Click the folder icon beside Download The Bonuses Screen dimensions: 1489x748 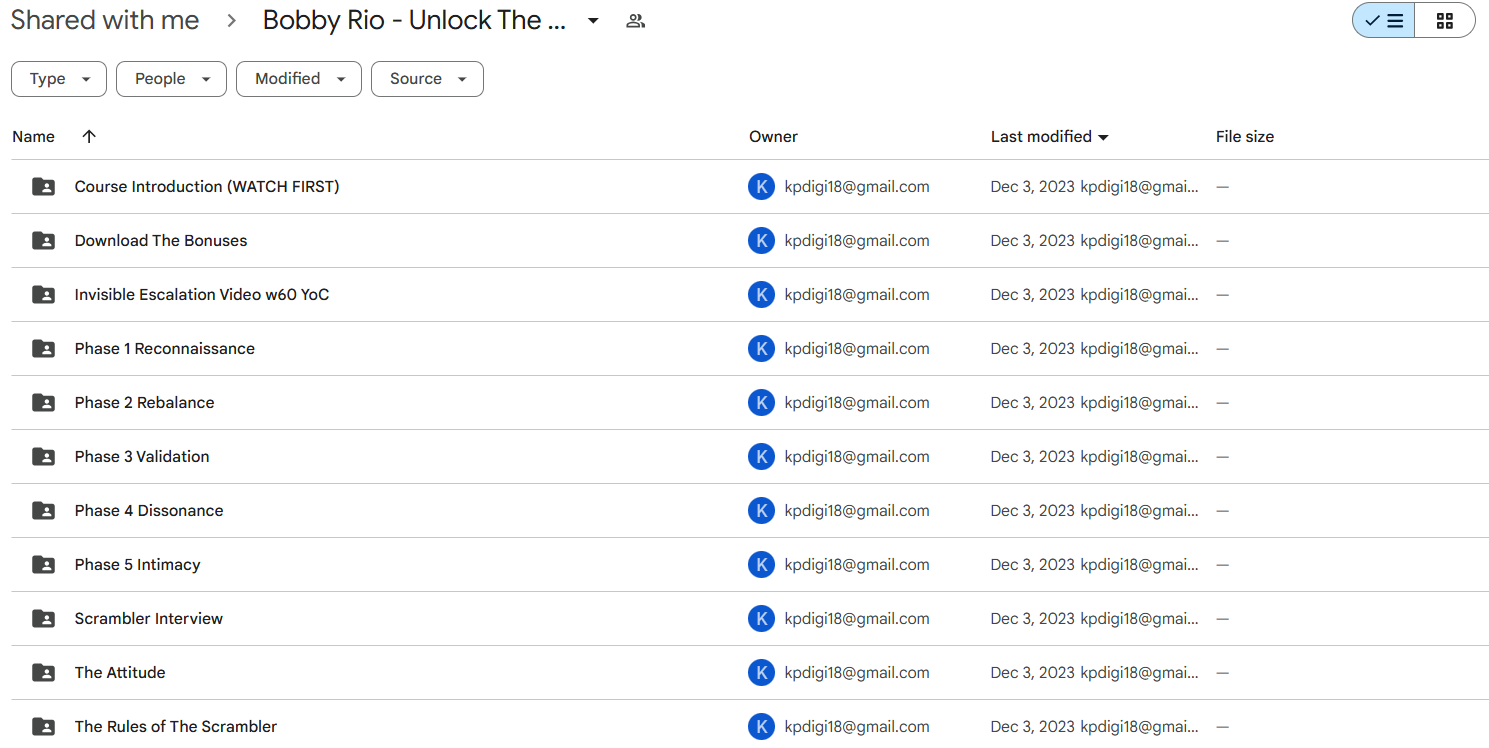(43, 241)
